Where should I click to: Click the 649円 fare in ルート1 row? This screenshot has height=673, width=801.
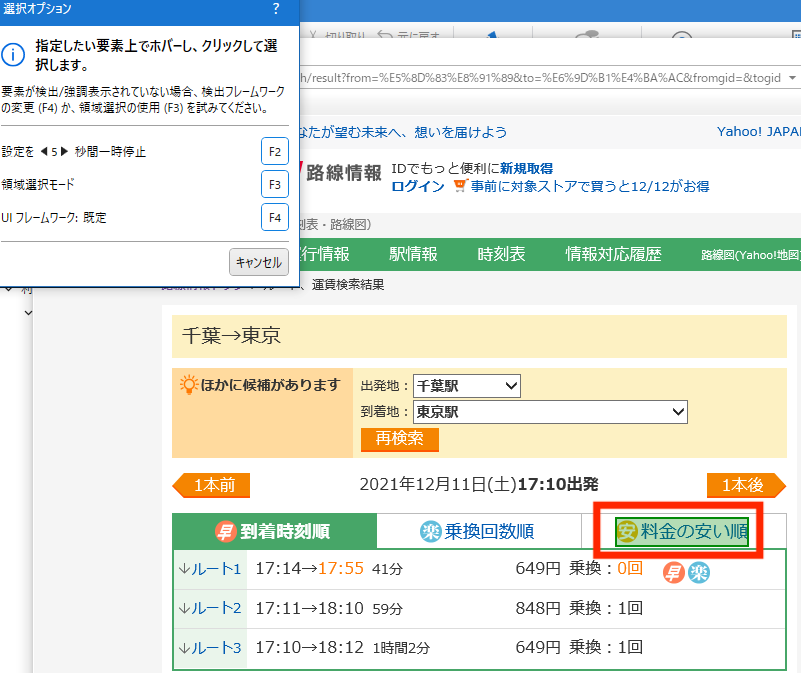[538, 568]
